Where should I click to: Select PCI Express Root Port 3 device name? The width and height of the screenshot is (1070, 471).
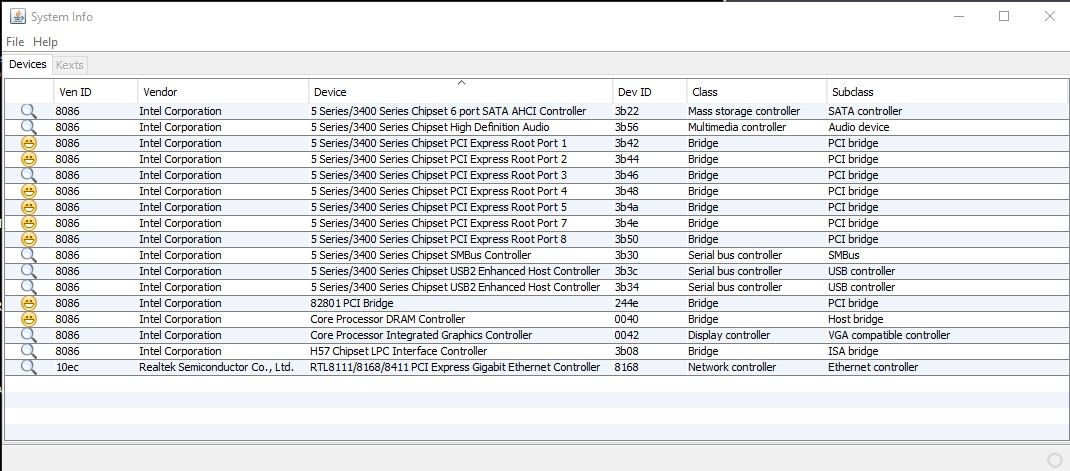click(439, 175)
